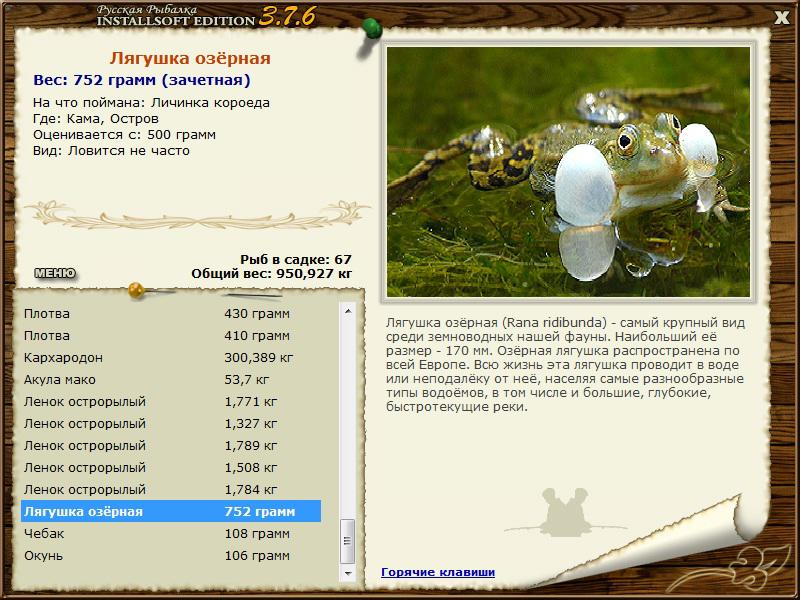Click the Оценивается с: 500 грамм line
The image size is (800, 600).
(x=124, y=135)
